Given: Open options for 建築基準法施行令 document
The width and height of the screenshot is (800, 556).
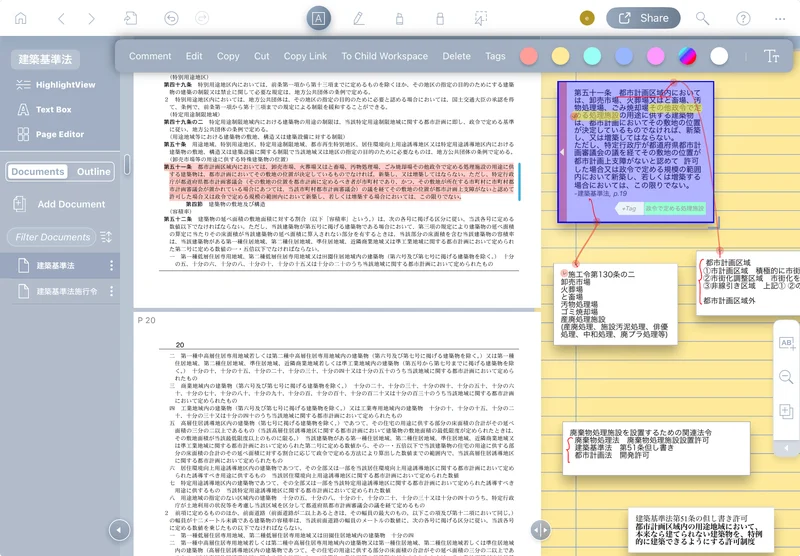Looking at the screenshot, I should click(111, 291).
